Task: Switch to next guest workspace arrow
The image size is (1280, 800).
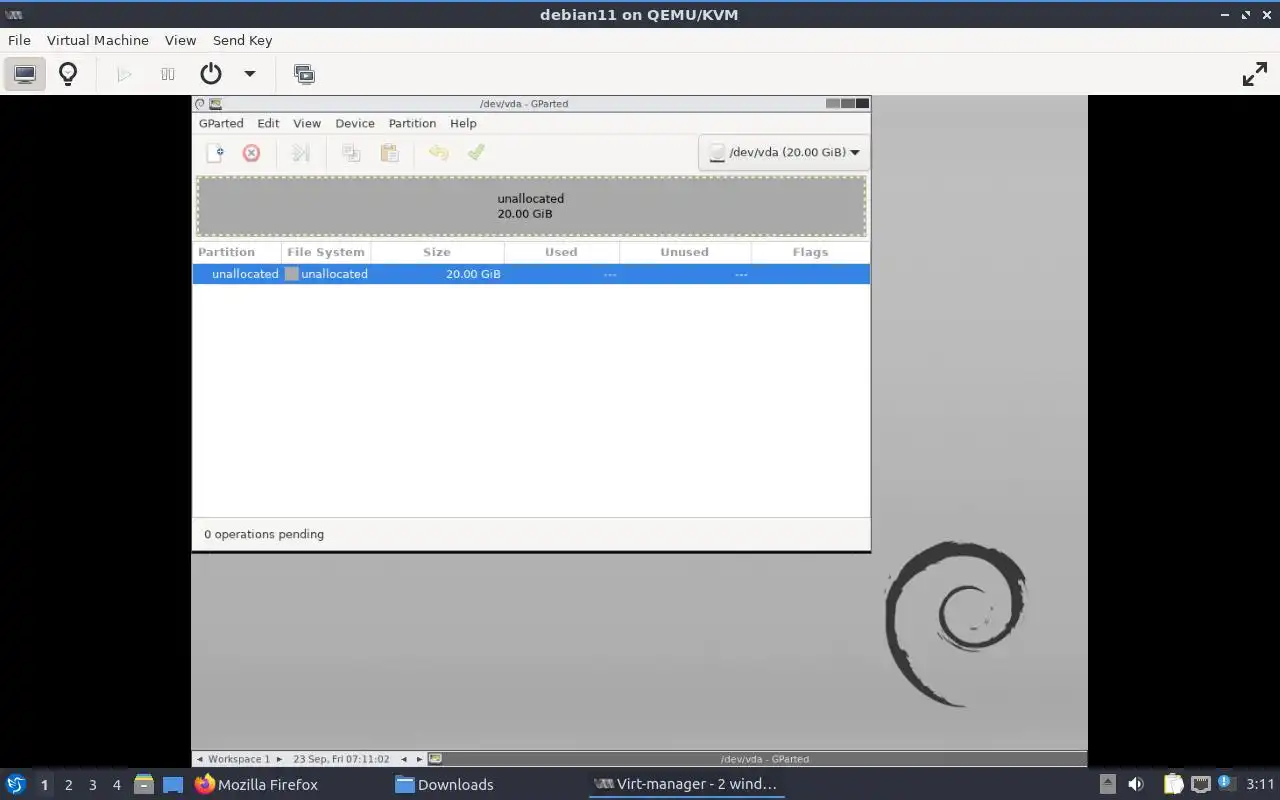Action: [x=279, y=759]
